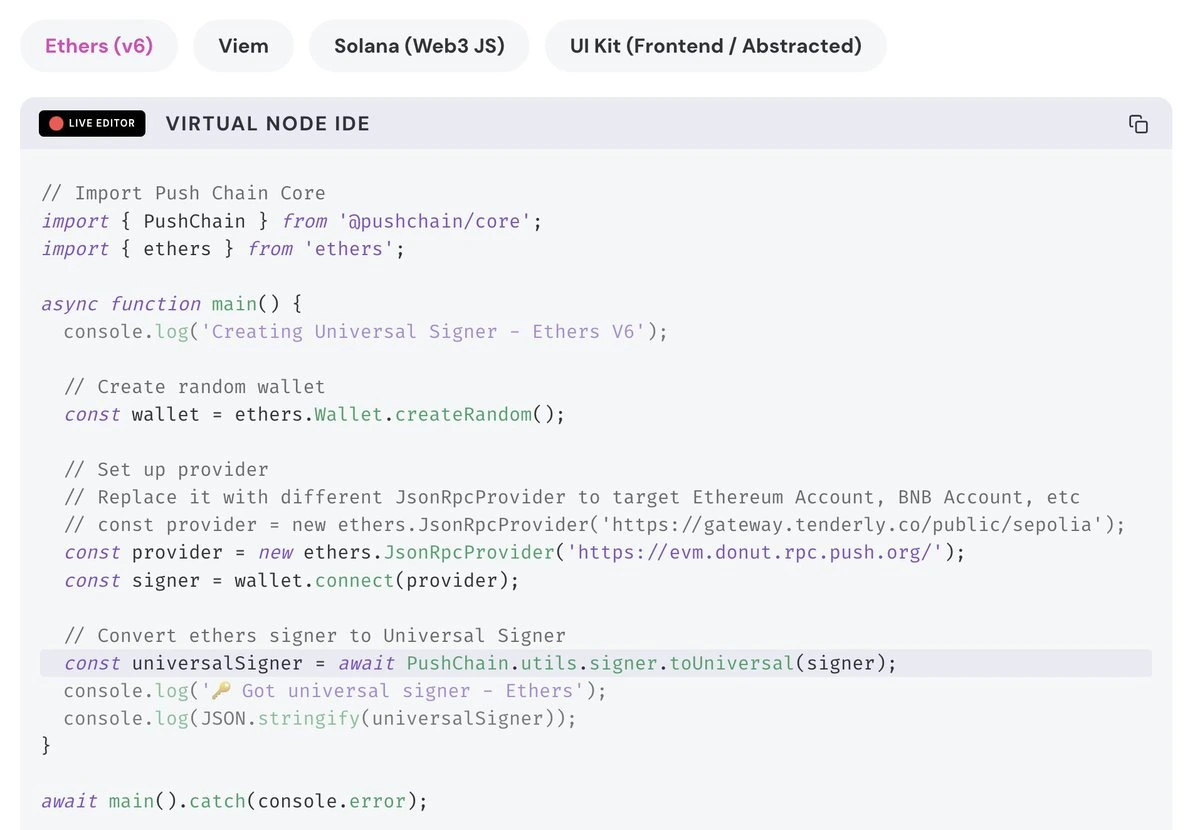The image size is (1200, 830).
Task: Click the JSON.stringify(universalSigner) line
Action: (x=320, y=719)
